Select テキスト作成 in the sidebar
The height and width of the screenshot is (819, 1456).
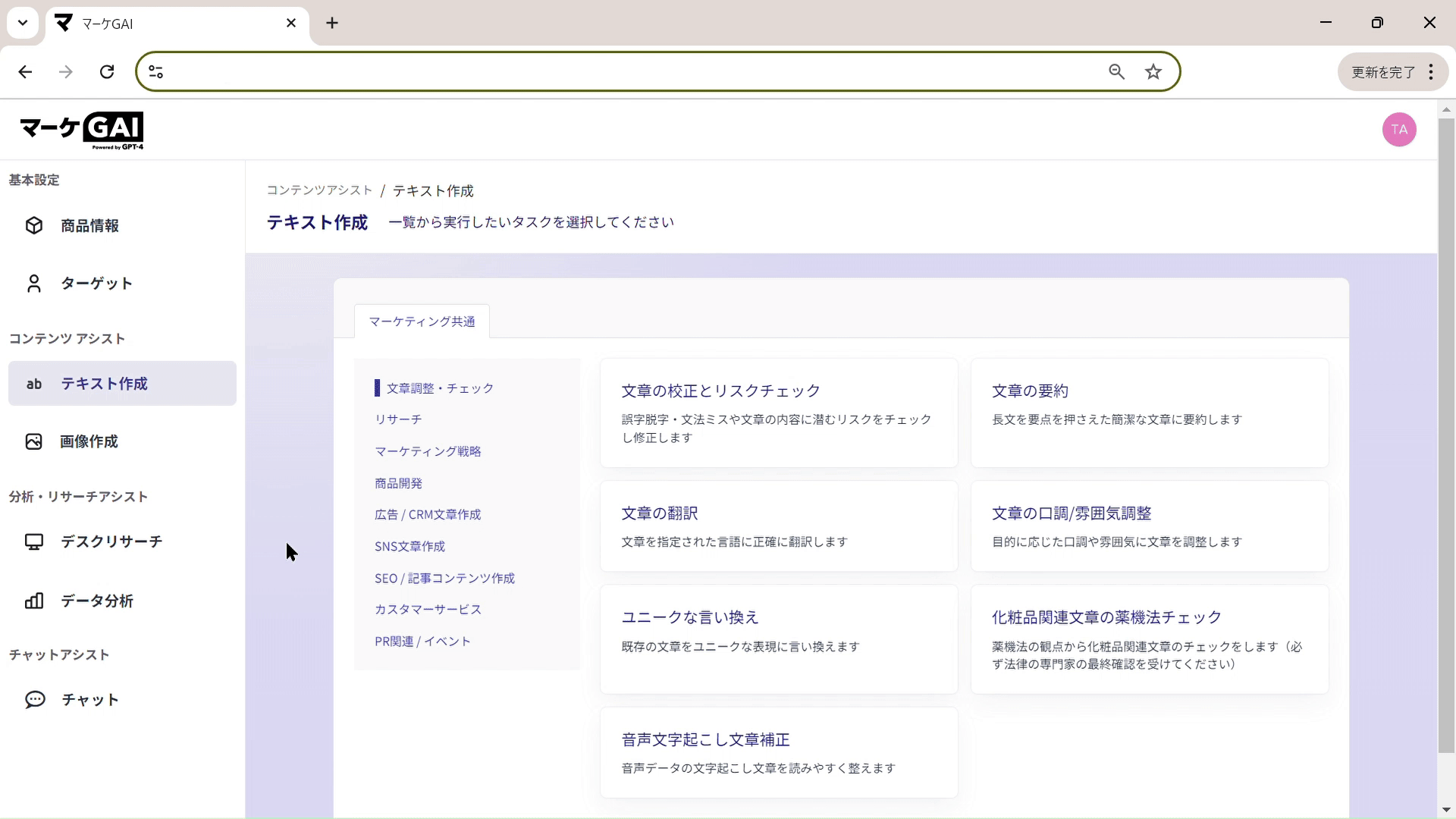pyautogui.click(x=122, y=384)
